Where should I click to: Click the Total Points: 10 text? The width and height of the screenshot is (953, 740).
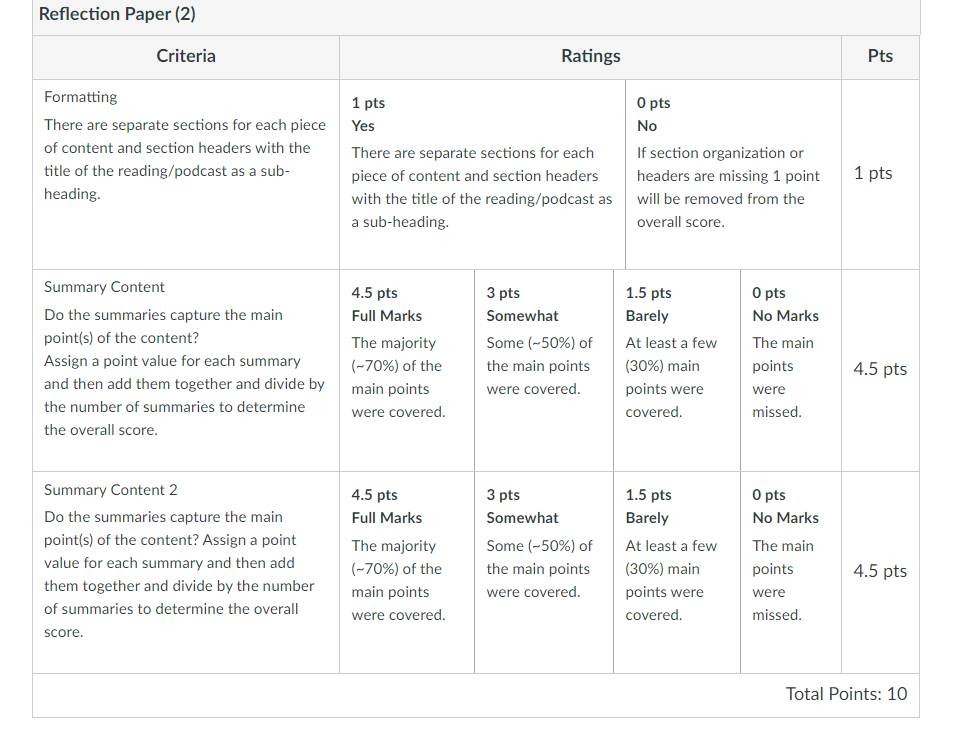tap(846, 694)
